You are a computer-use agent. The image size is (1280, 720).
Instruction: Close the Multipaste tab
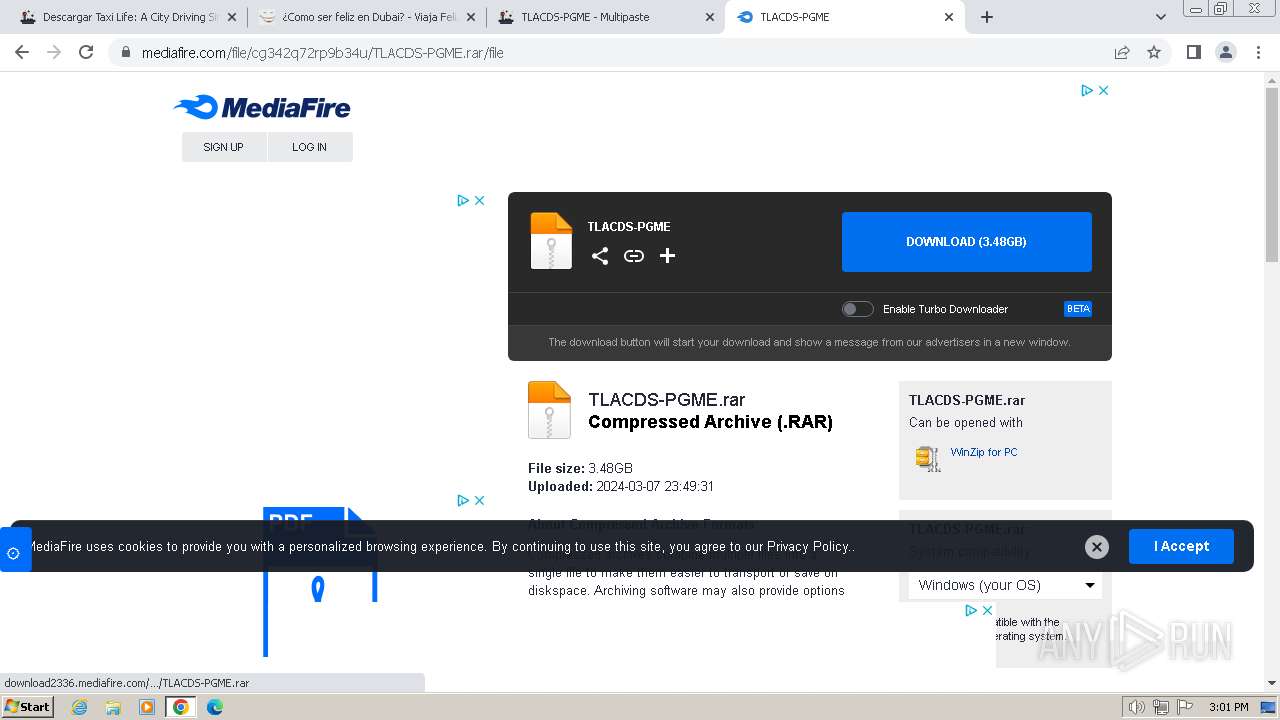(x=710, y=17)
